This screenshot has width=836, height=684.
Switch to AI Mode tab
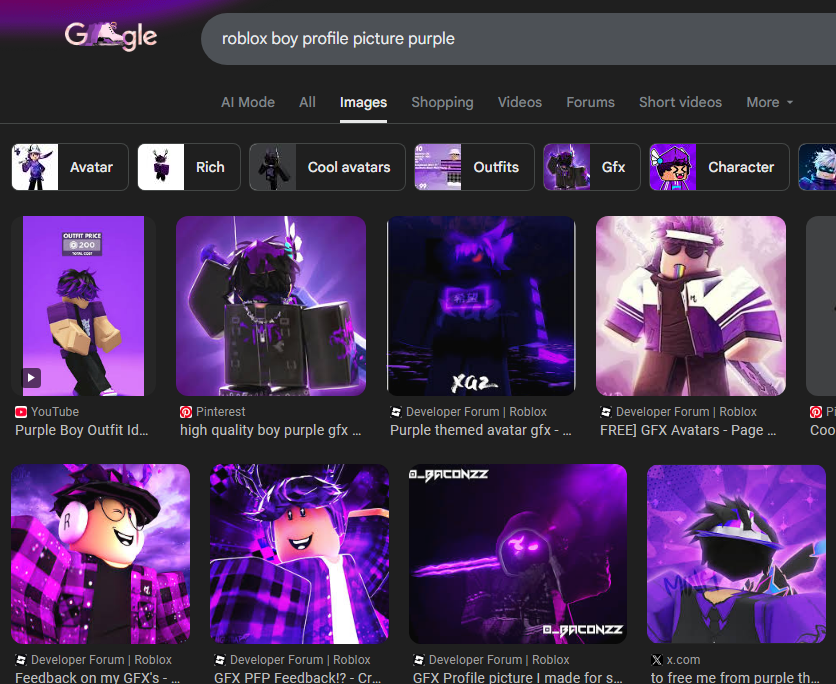[248, 102]
